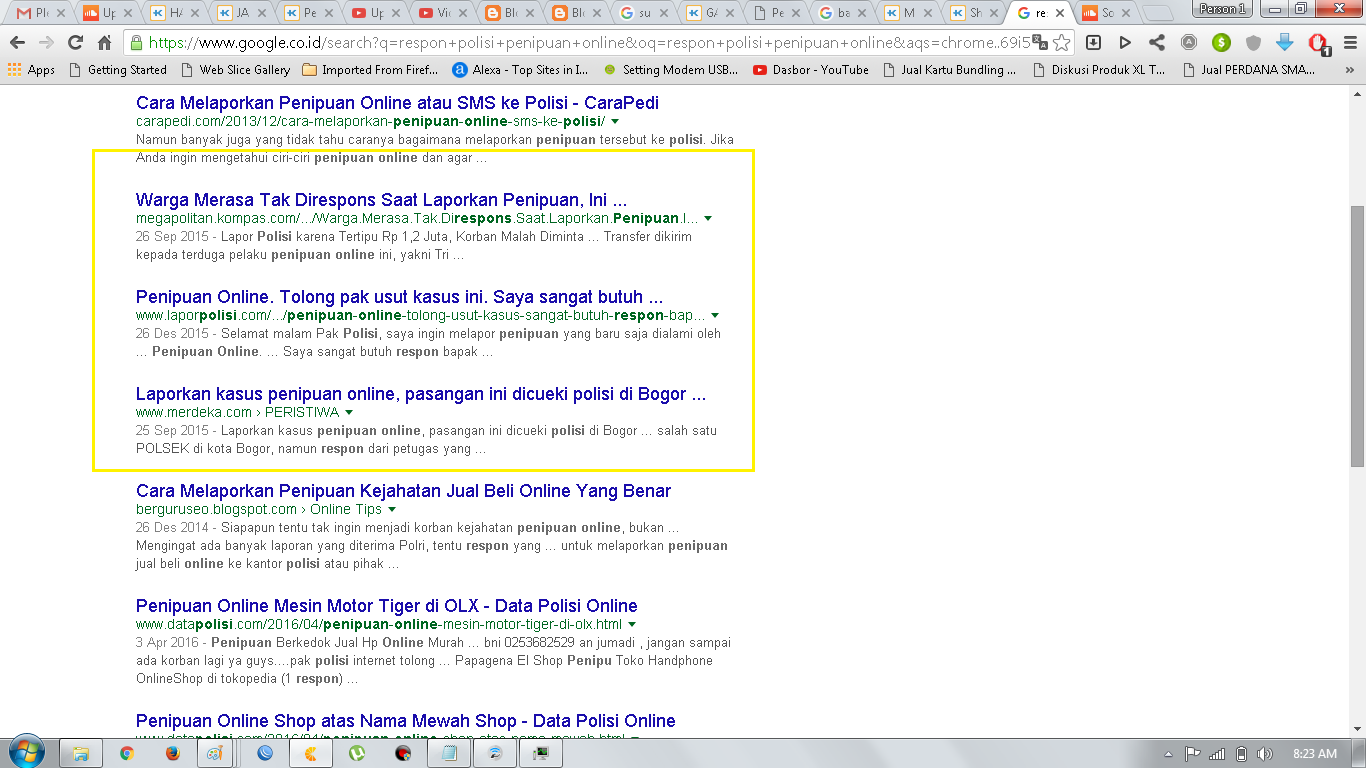Expand the arrow beside berguruseo.blogspot.com Online Tips

click(392, 509)
